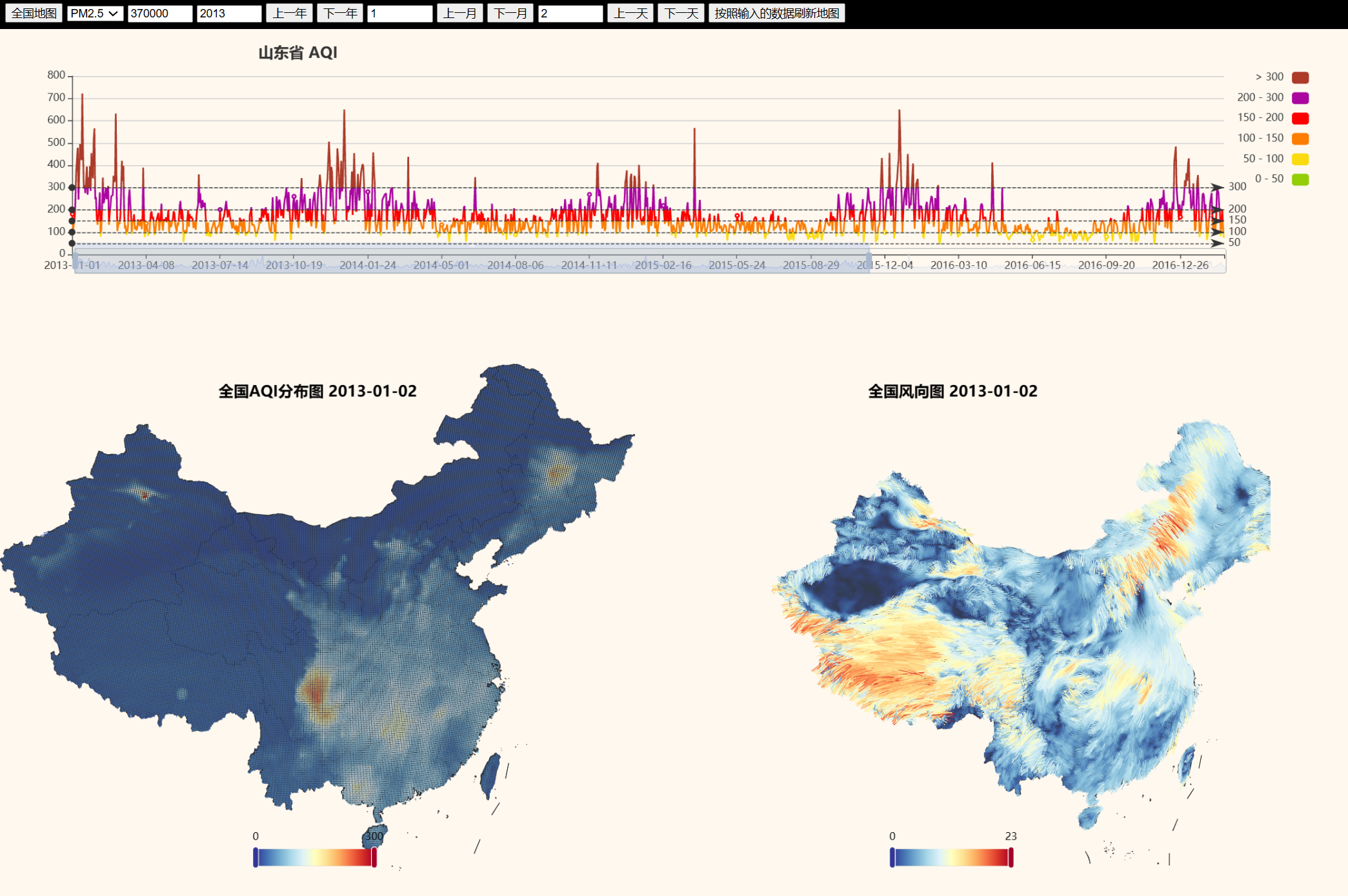Click the 全国地图 button
Image resolution: width=1348 pixels, height=896 pixels.
(34, 13)
